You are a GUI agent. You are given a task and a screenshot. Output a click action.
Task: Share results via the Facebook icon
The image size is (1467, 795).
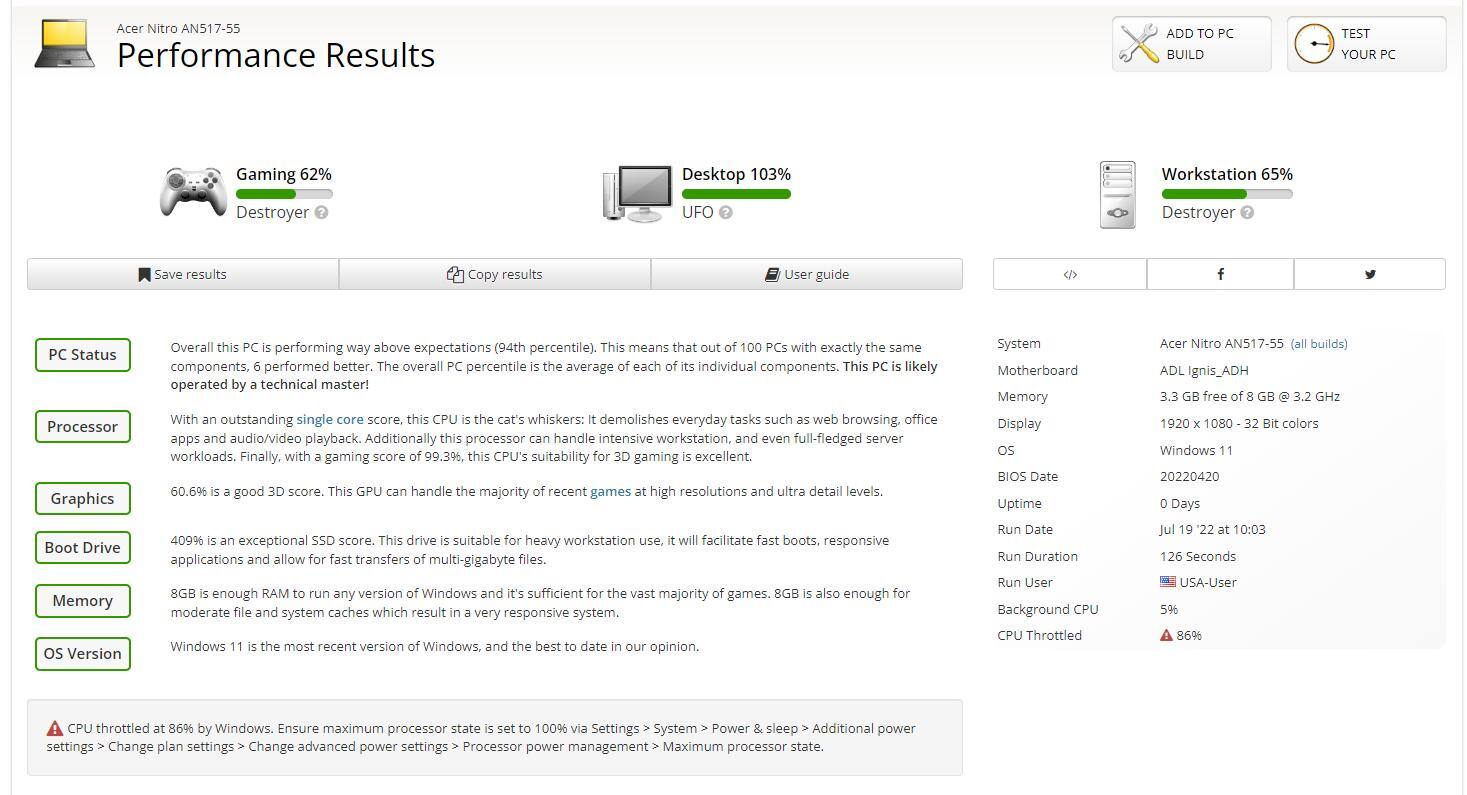[1220, 274]
